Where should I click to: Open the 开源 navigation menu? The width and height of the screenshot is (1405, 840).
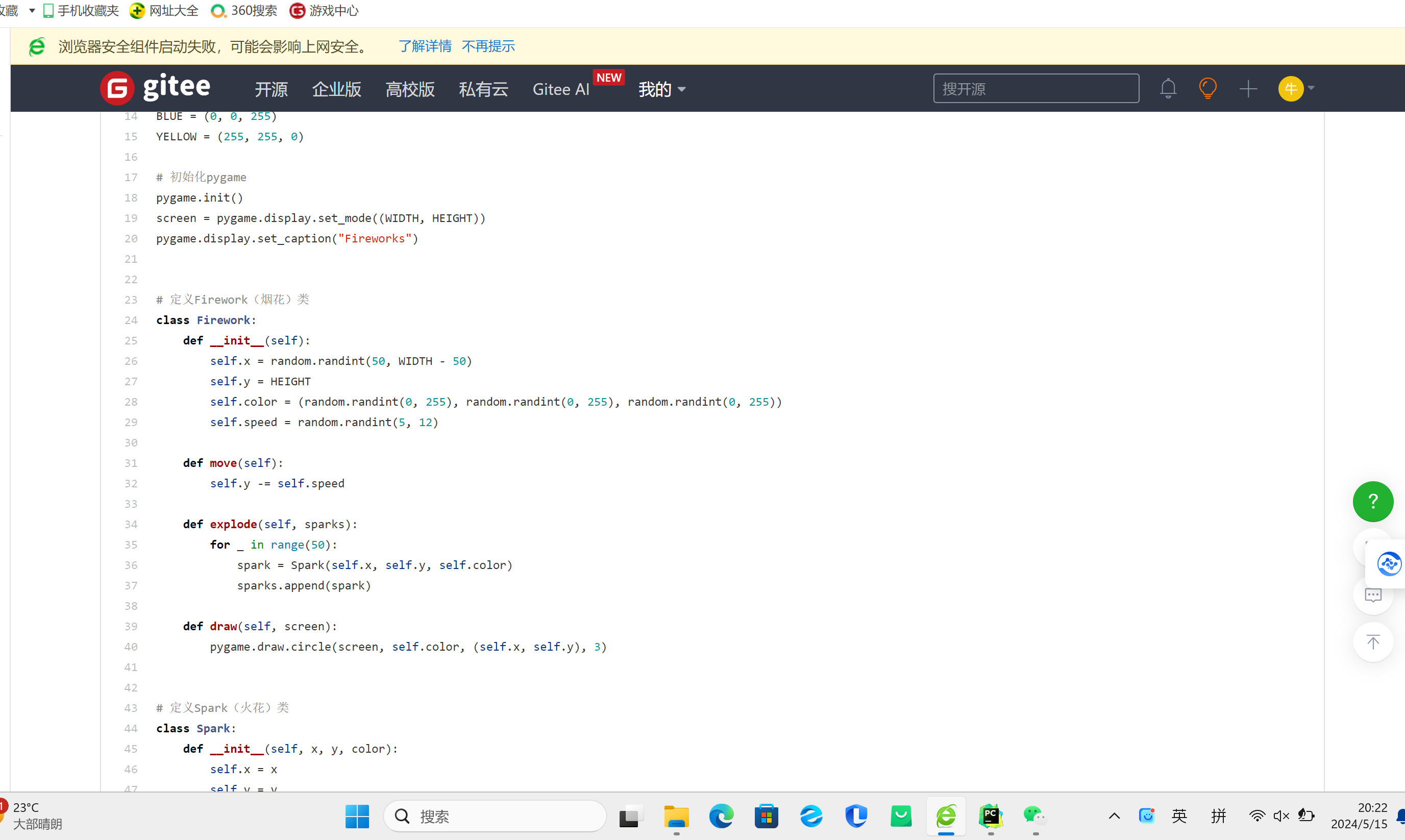pos(271,89)
